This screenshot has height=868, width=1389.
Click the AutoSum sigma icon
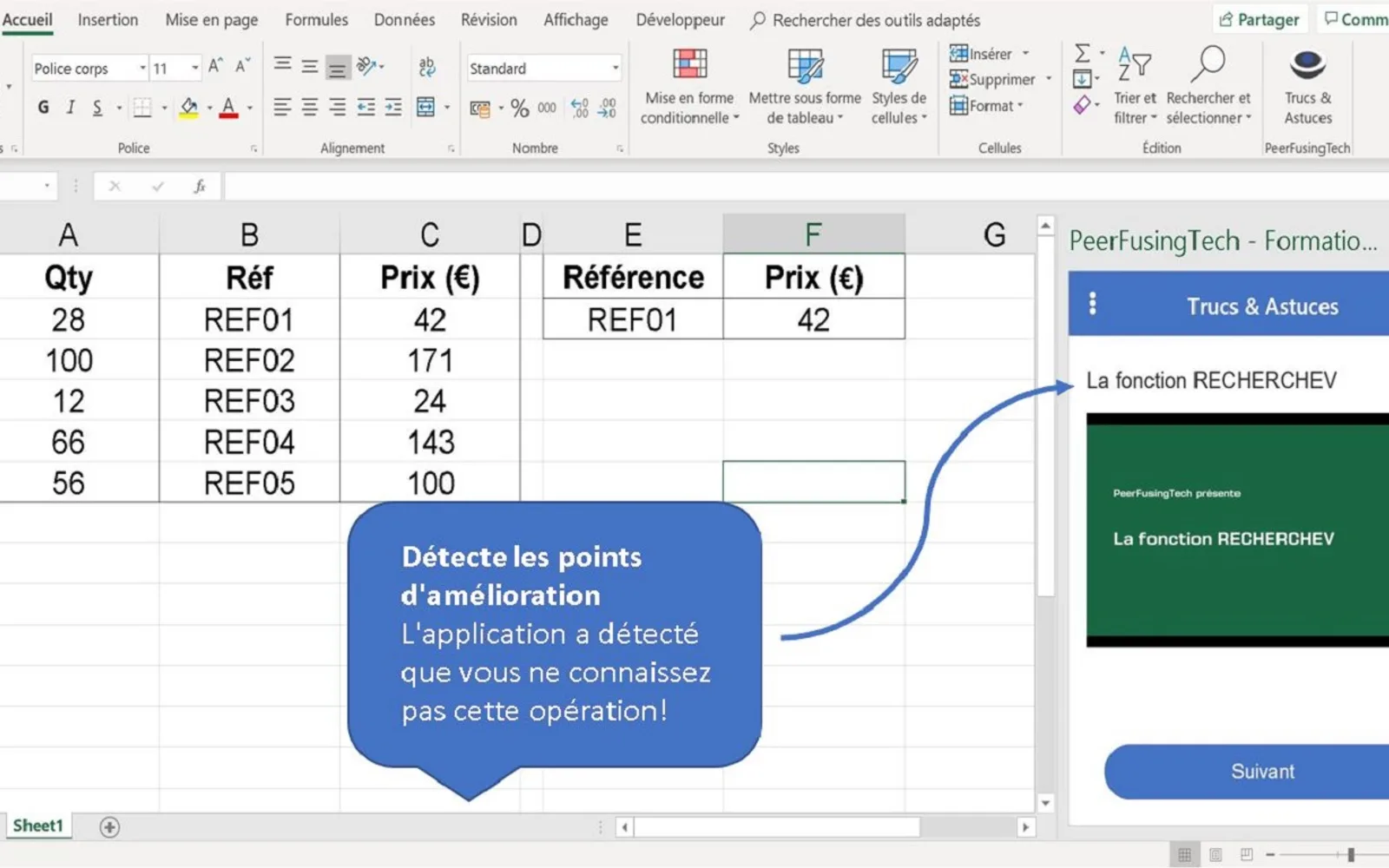click(1082, 53)
